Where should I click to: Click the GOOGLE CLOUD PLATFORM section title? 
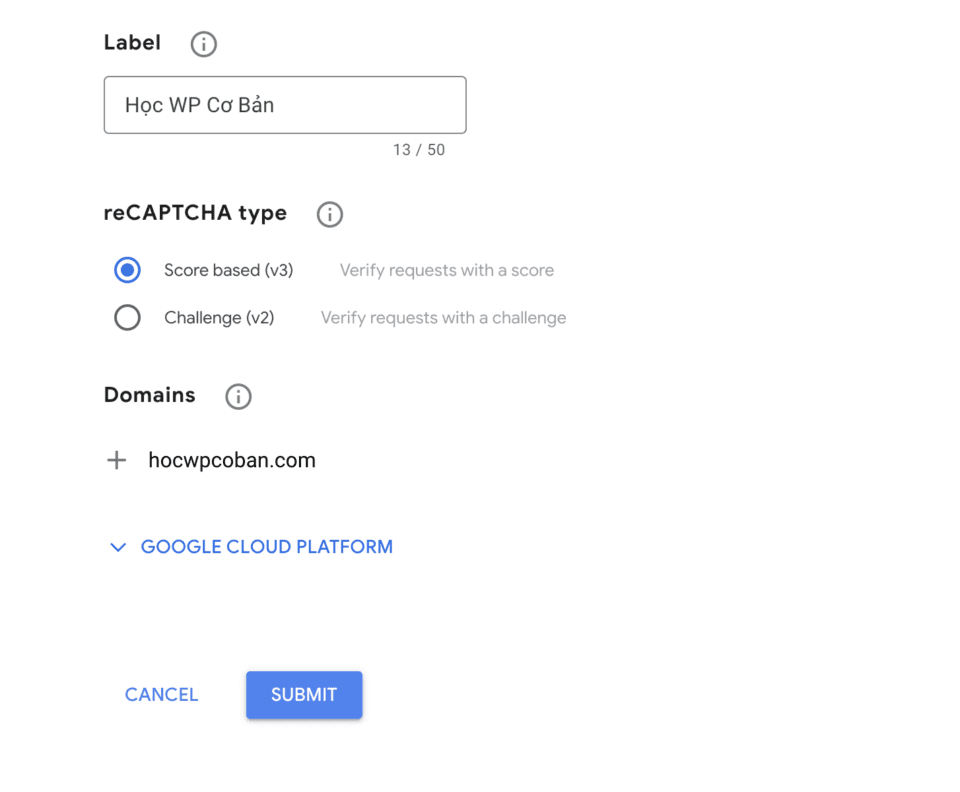coord(267,547)
